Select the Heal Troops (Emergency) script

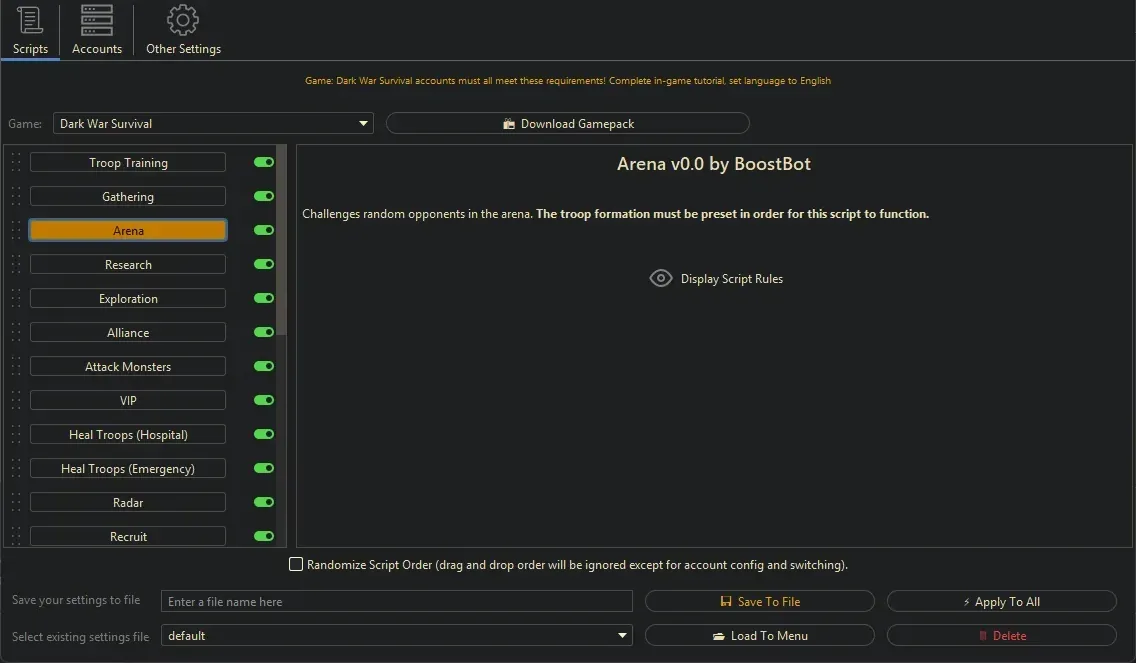(x=128, y=469)
